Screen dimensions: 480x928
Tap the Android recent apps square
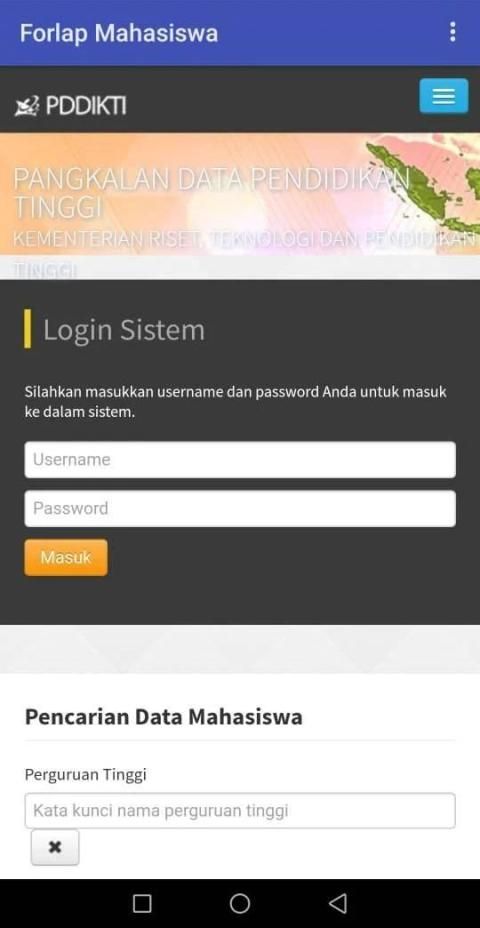click(142, 904)
